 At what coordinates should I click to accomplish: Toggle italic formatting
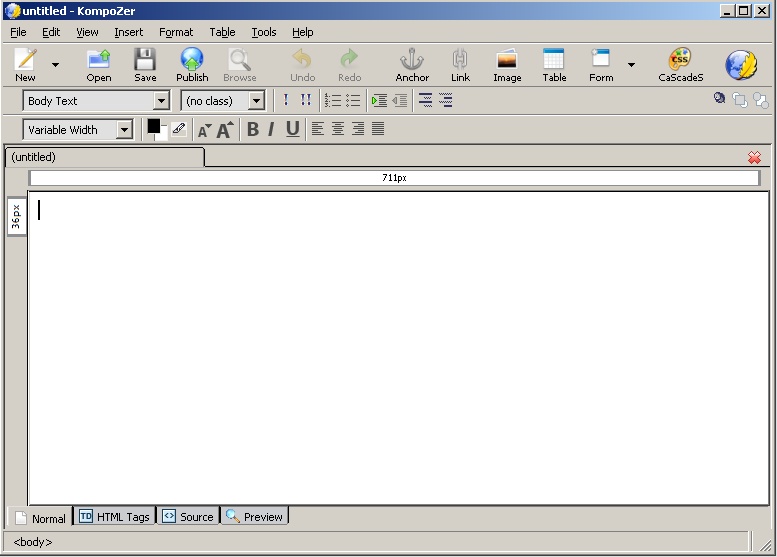tap(271, 129)
